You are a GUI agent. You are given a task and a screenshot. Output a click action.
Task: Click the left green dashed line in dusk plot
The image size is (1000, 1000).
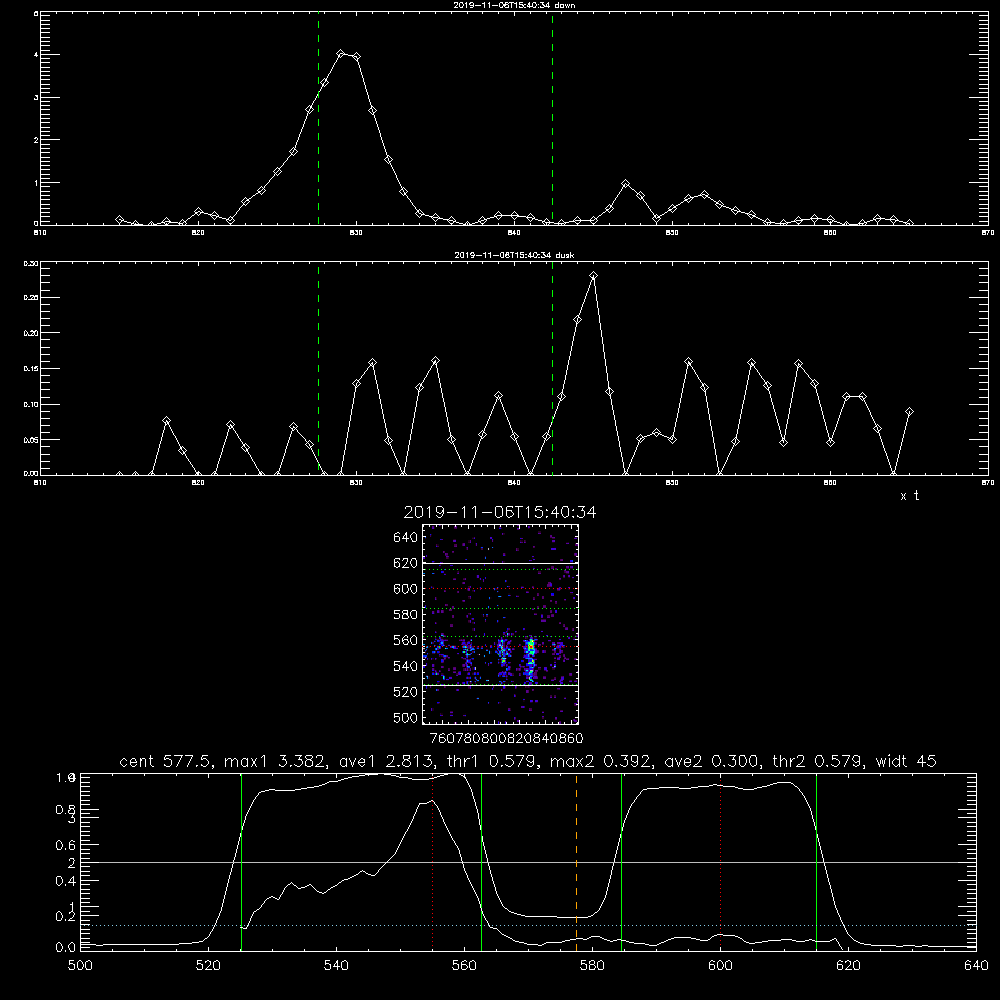pyautogui.click(x=318, y=368)
